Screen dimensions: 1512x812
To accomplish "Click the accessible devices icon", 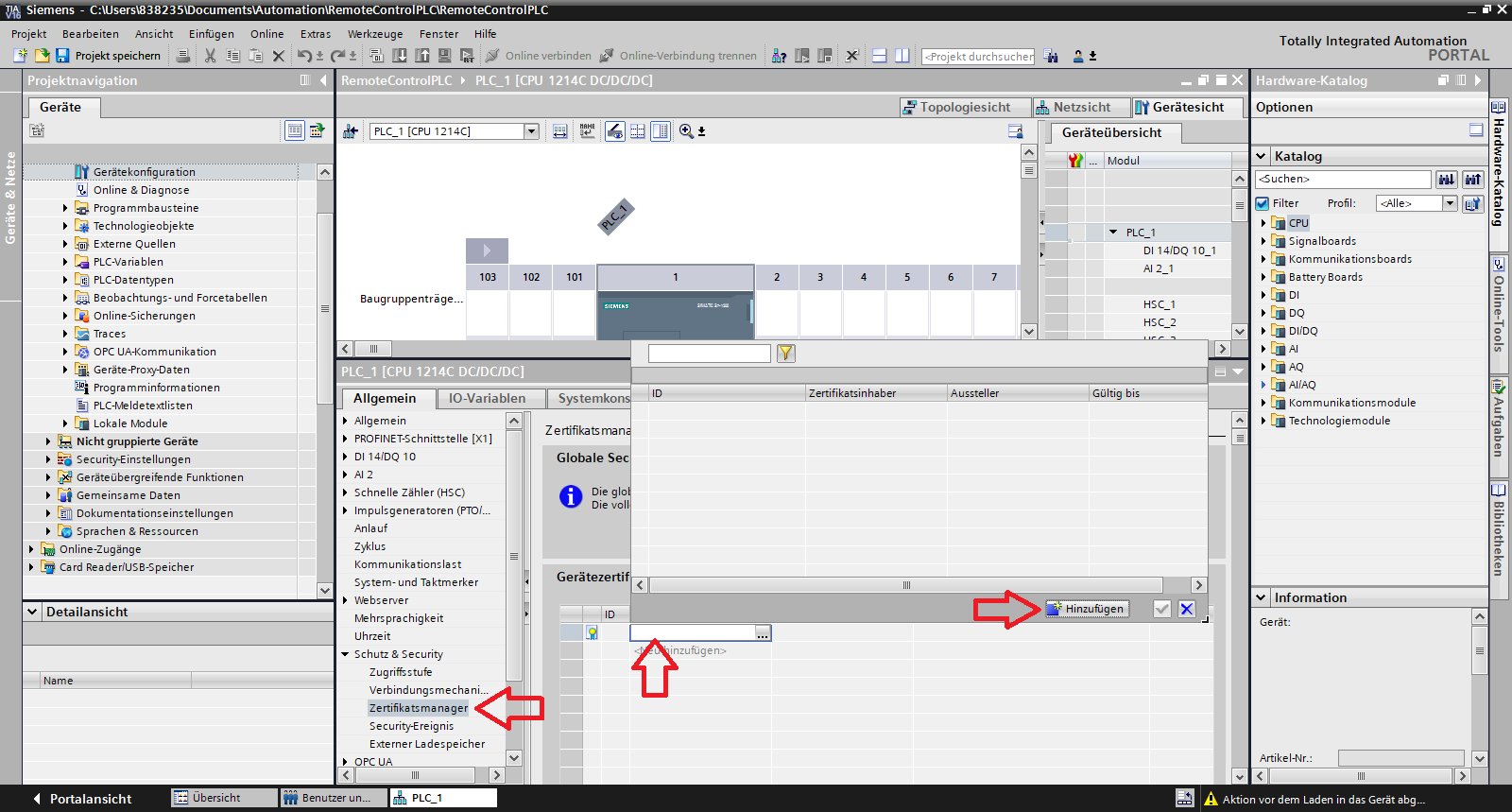I will point(779,56).
